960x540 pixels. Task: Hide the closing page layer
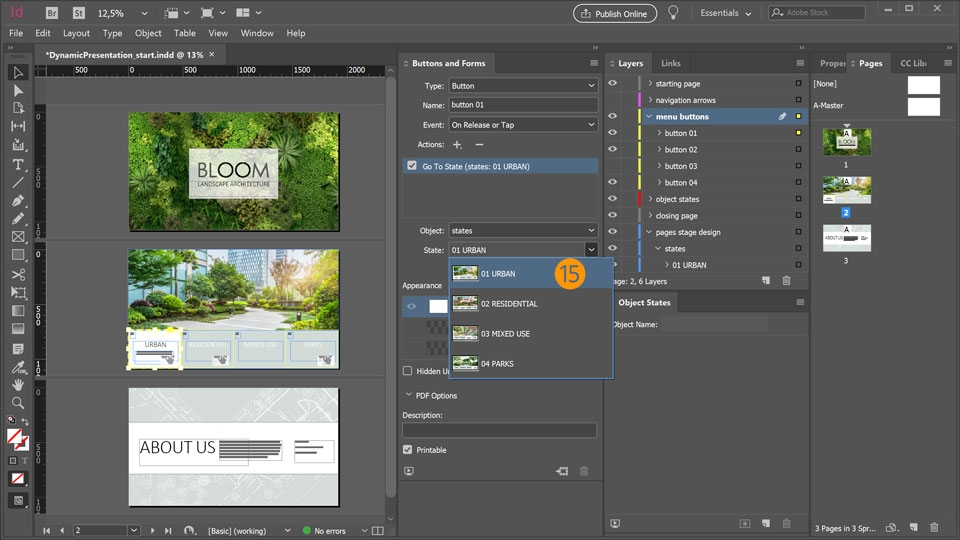pyautogui.click(x=612, y=215)
